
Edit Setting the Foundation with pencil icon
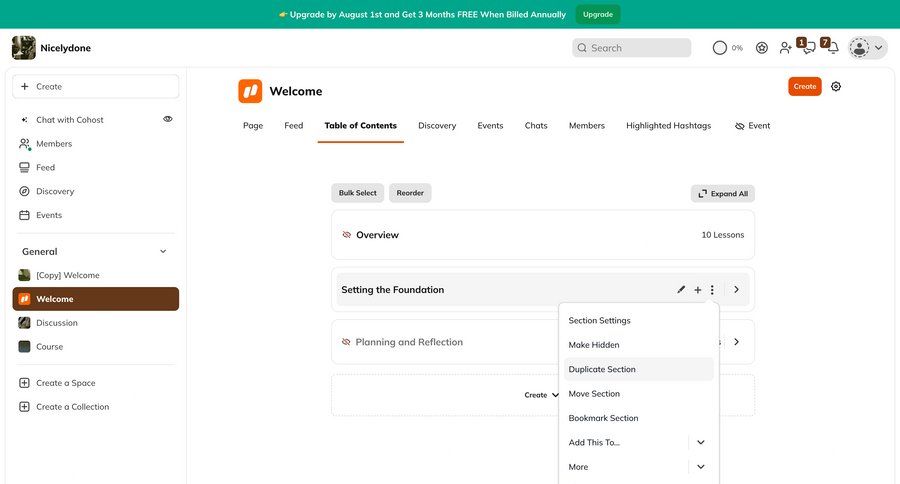pyautogui.click(x=681, y=289)
